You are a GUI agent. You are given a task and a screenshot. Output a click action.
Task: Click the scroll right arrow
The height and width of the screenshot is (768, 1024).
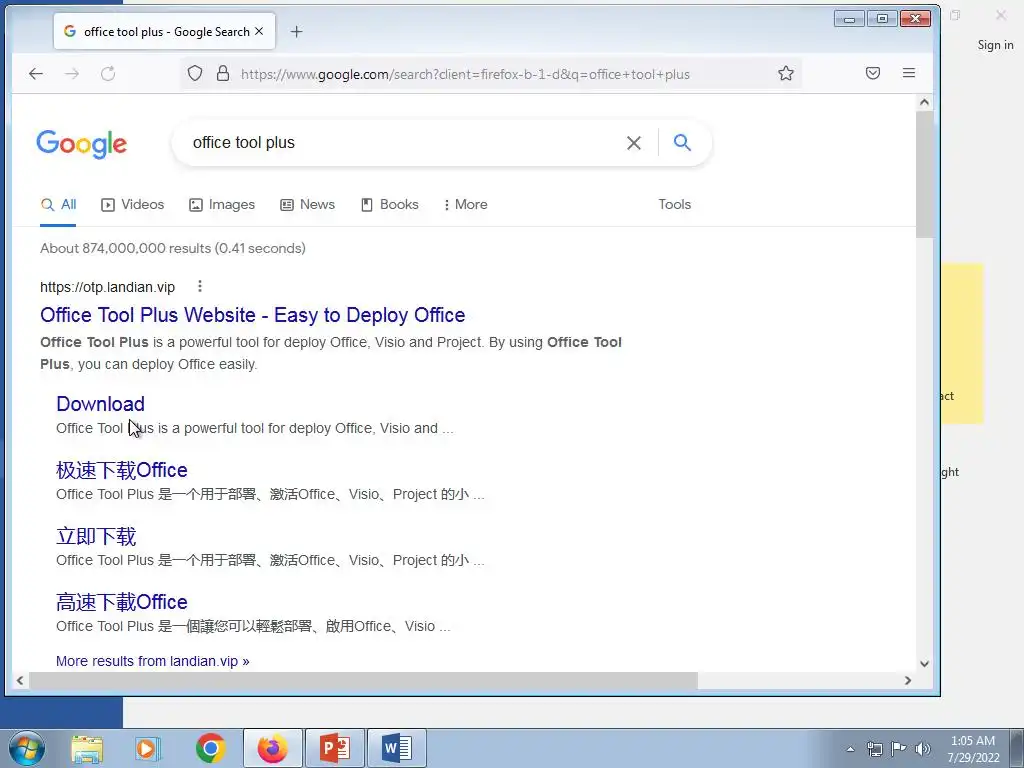(x=908, y=680)
